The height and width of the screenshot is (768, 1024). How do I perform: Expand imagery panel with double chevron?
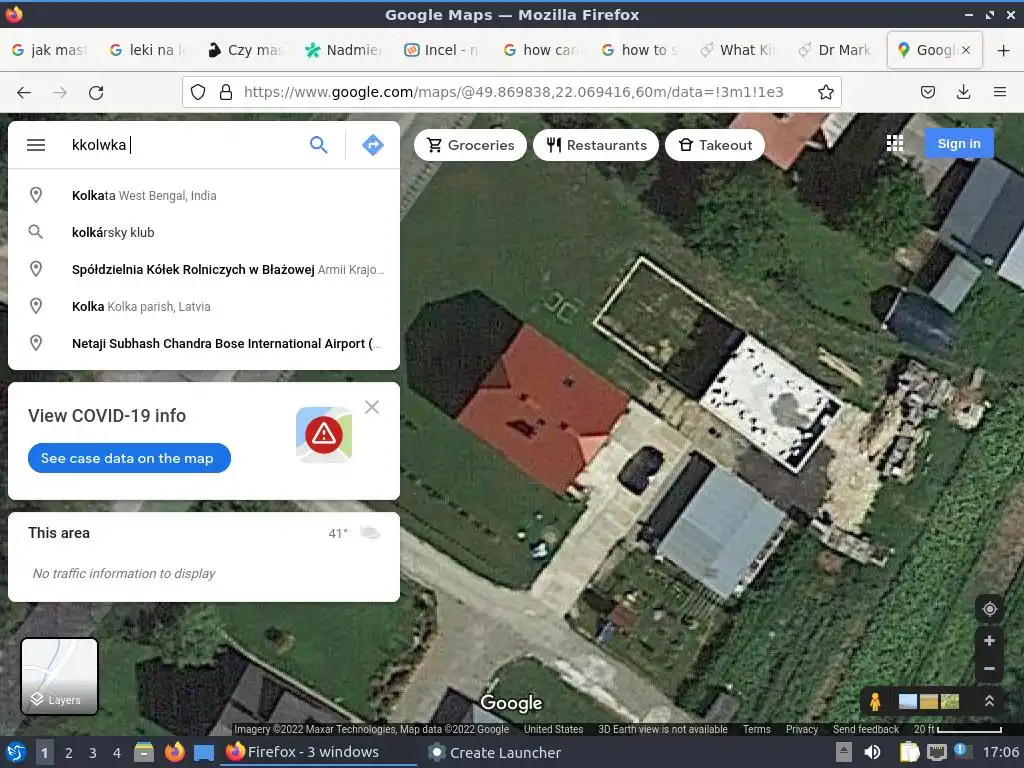click(989, 701)
